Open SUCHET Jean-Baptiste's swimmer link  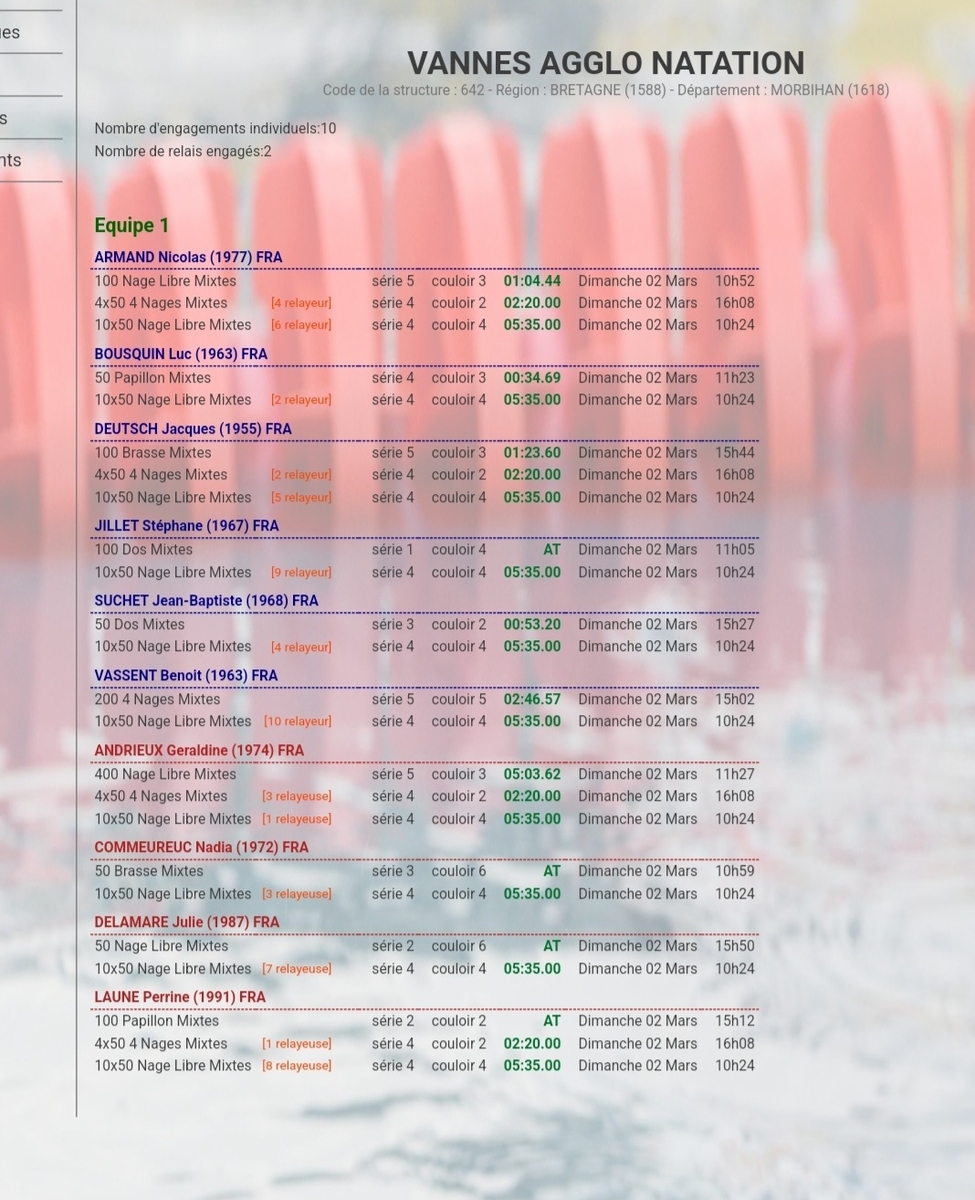coord(206,601)
